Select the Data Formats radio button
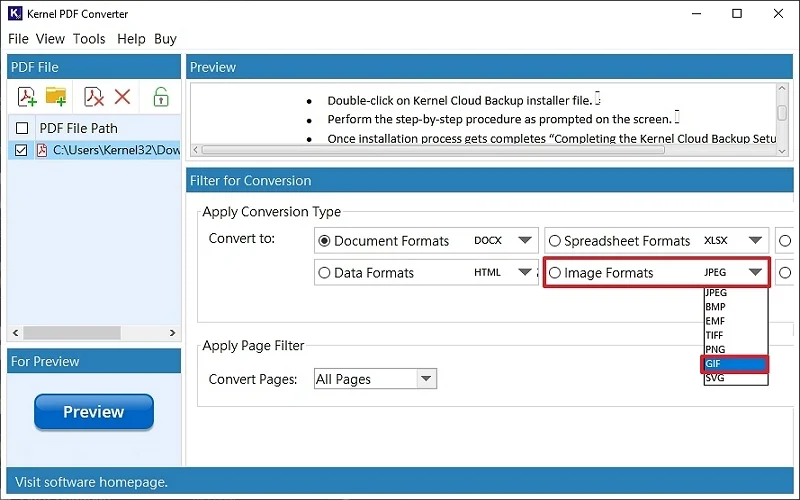This screenshot has width=800, height=500. pyautogui.click(x=324, y=273)
